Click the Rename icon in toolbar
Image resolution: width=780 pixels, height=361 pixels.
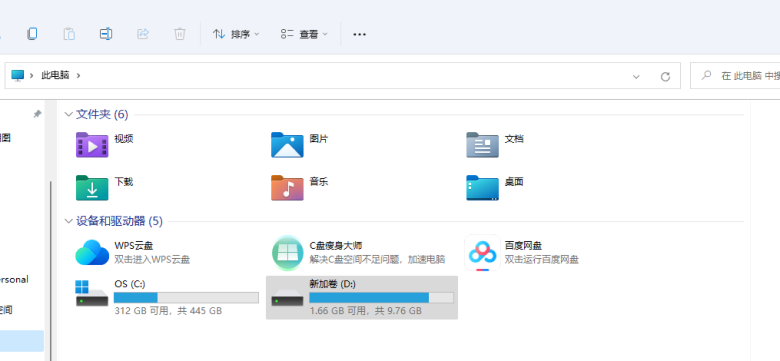106,34
